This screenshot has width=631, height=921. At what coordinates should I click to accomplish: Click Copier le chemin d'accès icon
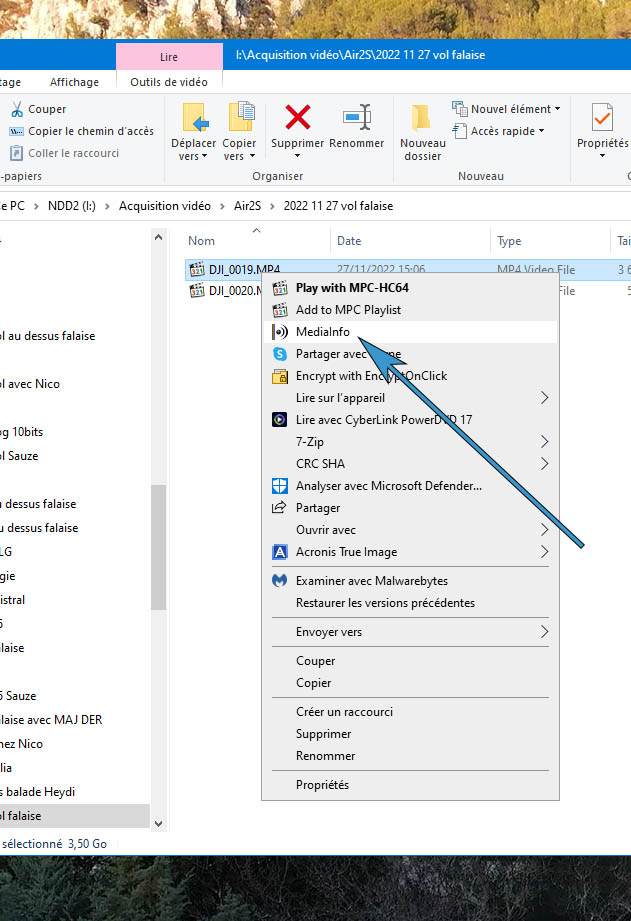click(16, 132)
